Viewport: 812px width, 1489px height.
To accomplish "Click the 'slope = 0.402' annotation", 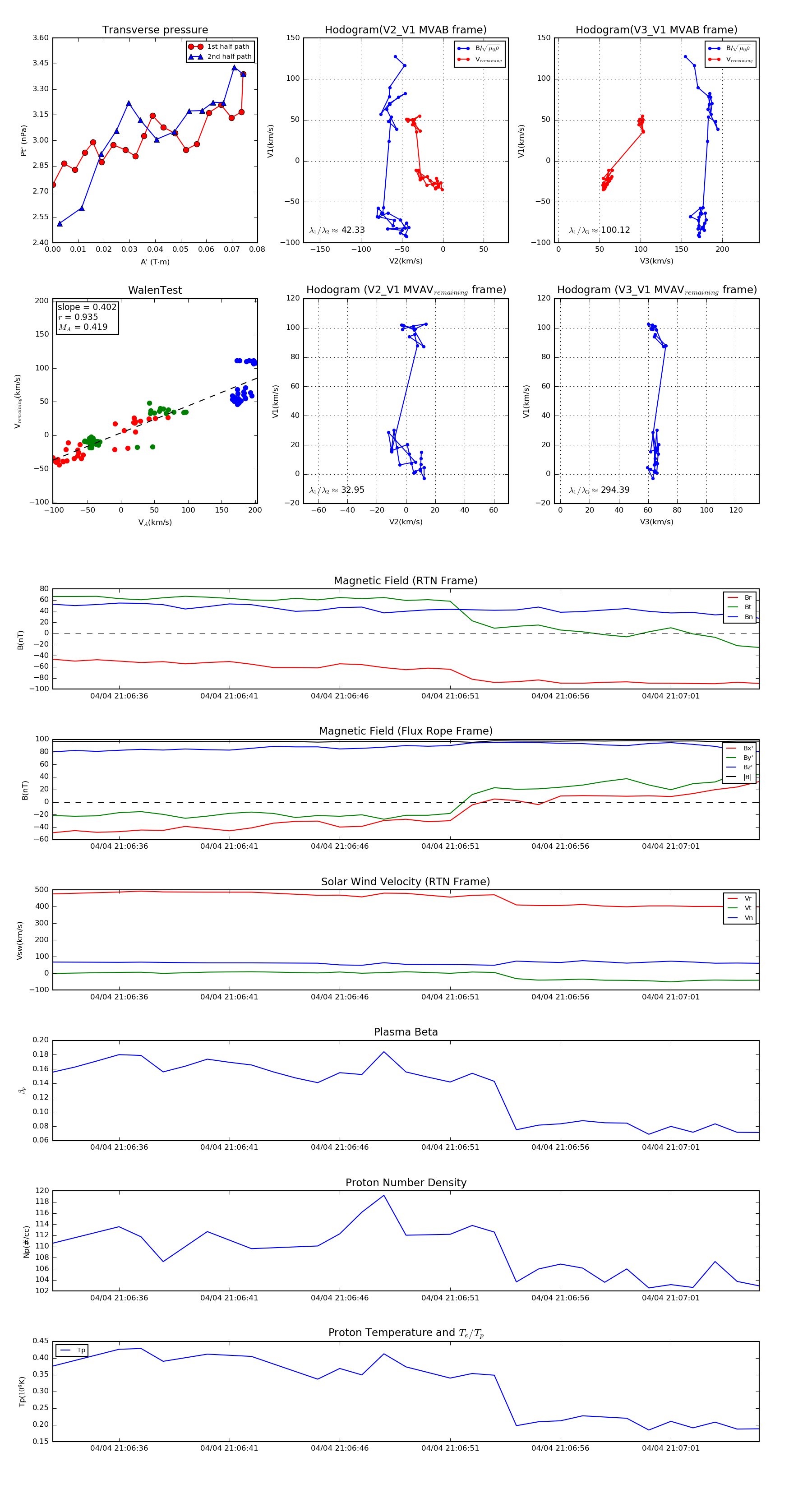I will [x=87, y=307].
